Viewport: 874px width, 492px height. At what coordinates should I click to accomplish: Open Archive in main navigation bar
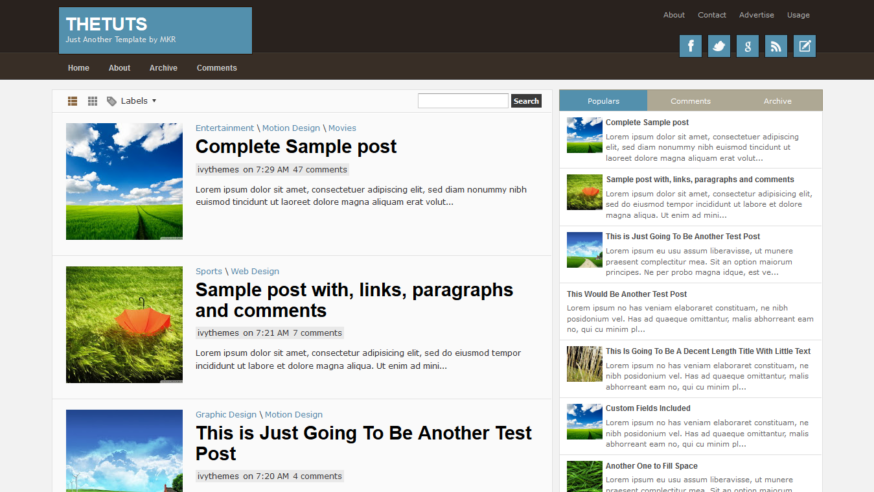[x=163, y=68]
